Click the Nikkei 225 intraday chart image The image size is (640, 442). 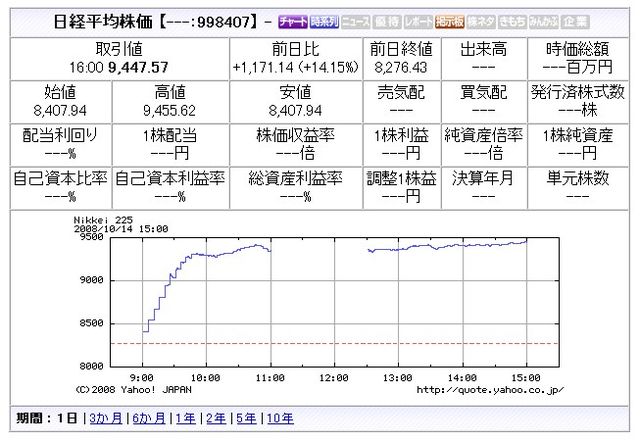click(x=320, y=305)
